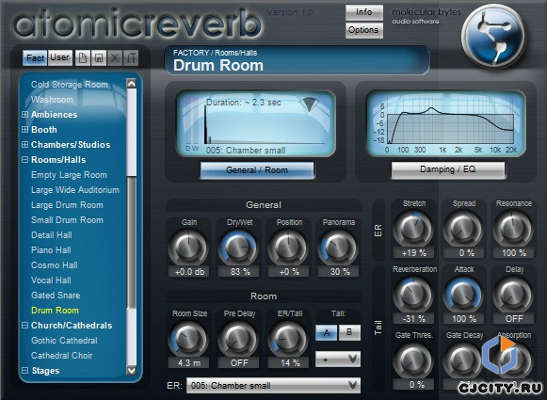Select the Piano Hall preset
Image resolution: width=547 pixels, height=400 pixels.
(x=51, y=250)
